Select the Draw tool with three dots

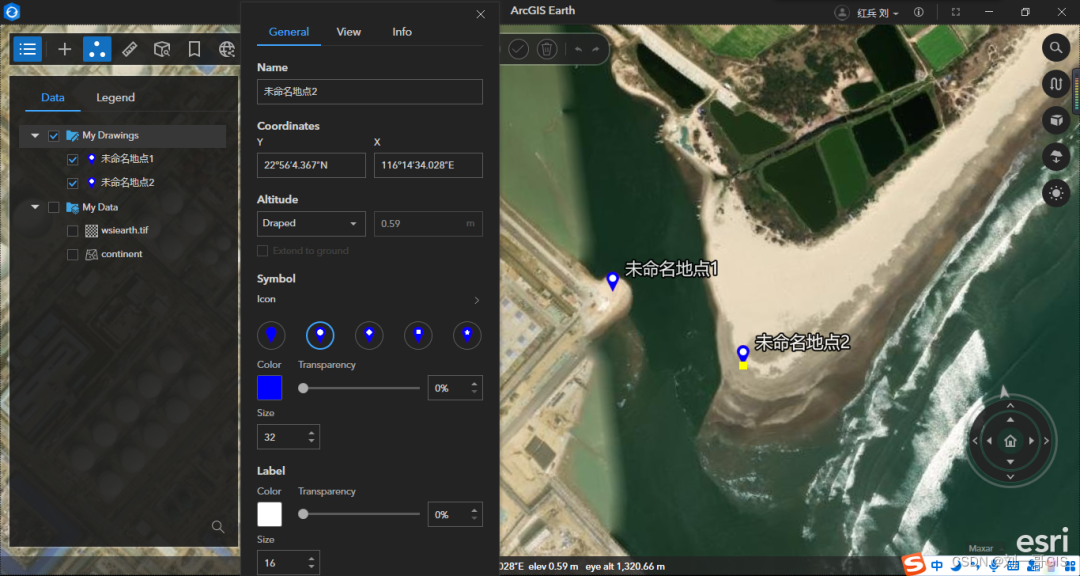[97, 49]
